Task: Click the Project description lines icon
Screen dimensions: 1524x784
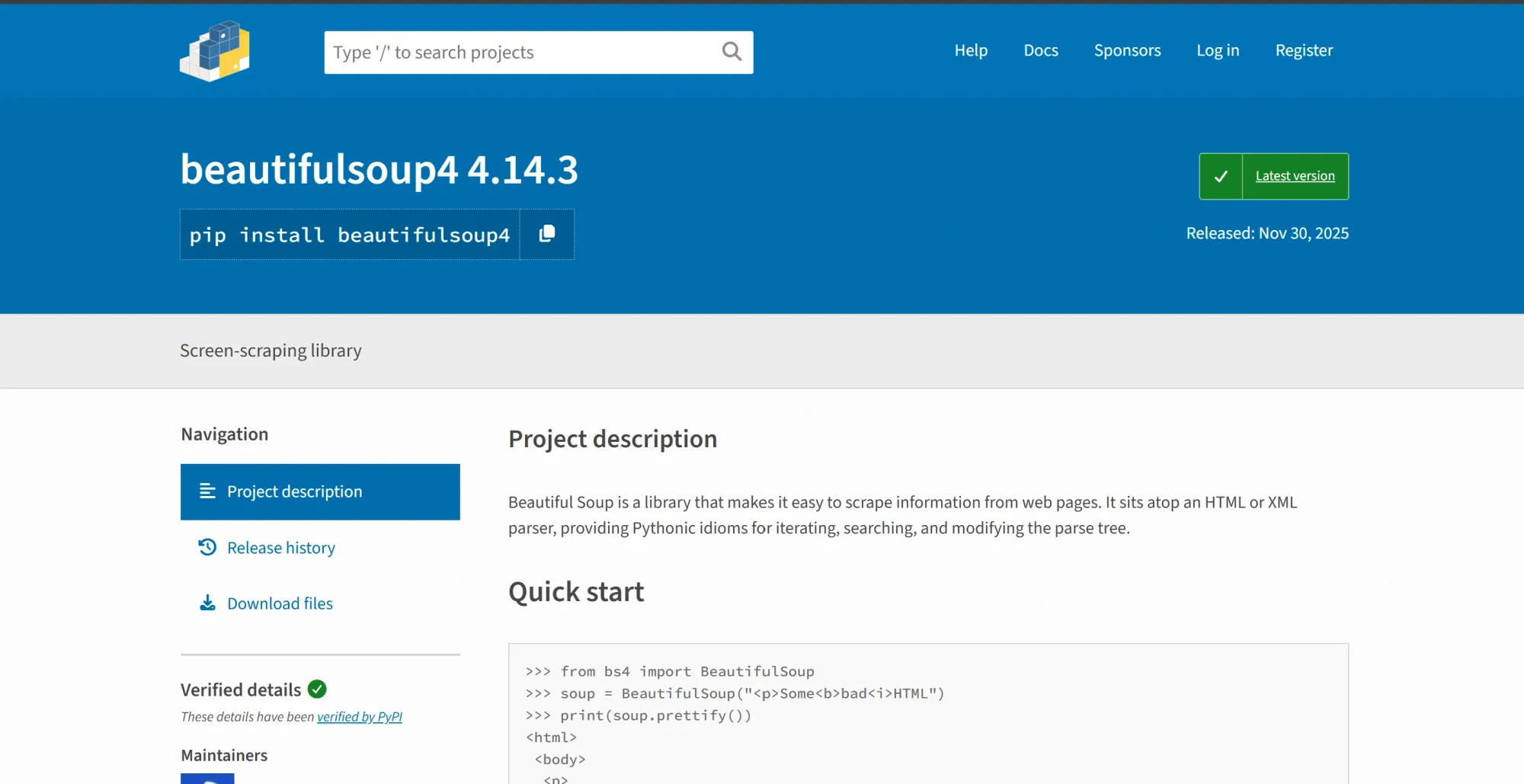Action: click(x=207, y=491)
